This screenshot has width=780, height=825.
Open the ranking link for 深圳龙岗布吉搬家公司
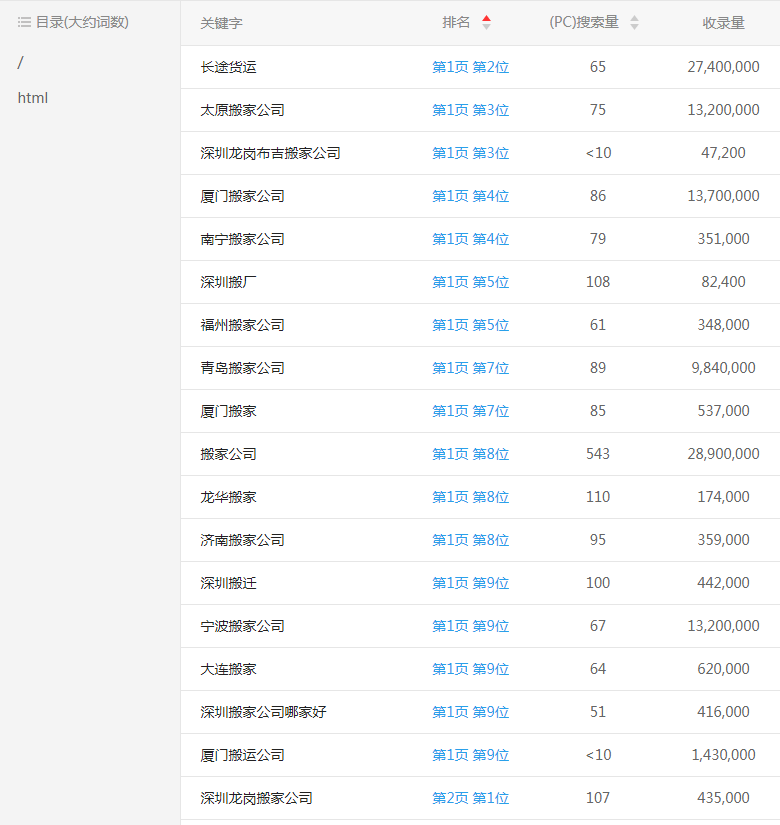click(x=470, y=153)
